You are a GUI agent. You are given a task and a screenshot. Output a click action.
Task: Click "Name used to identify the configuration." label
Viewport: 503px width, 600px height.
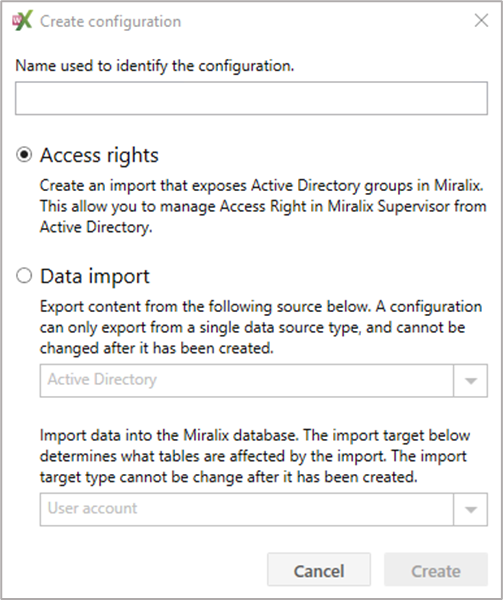pos(155,66)
